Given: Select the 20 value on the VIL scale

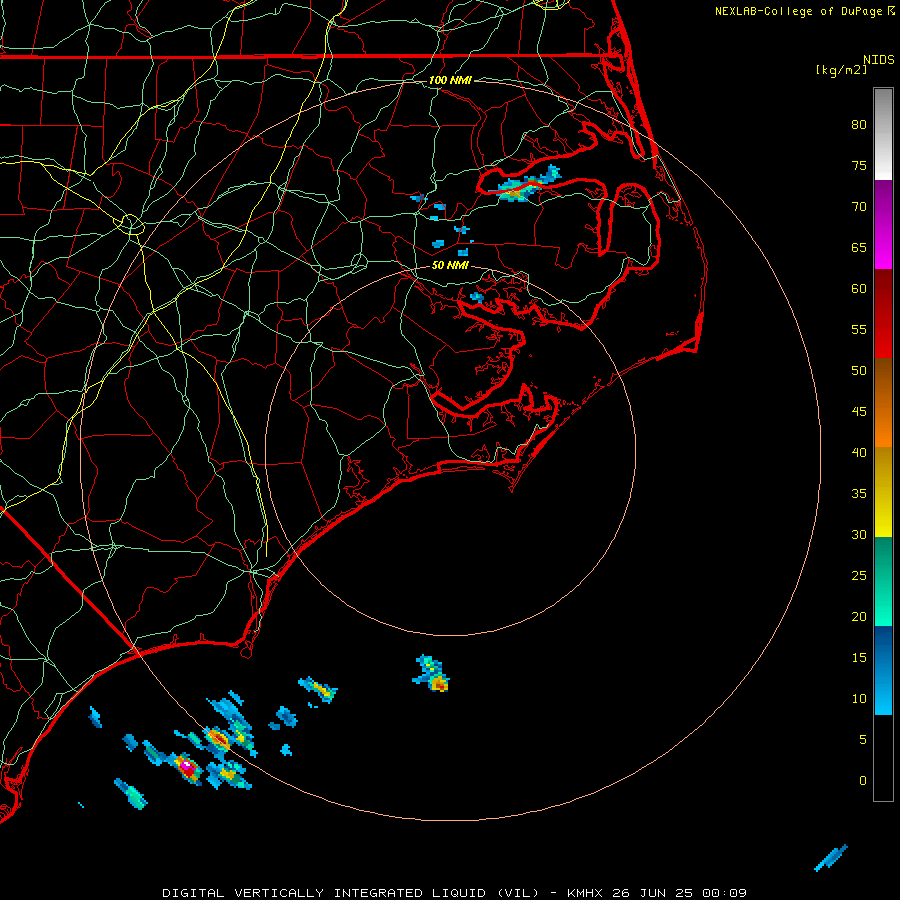Looking at the screenshot, I should pyautogui.click(x=859, y=616).
